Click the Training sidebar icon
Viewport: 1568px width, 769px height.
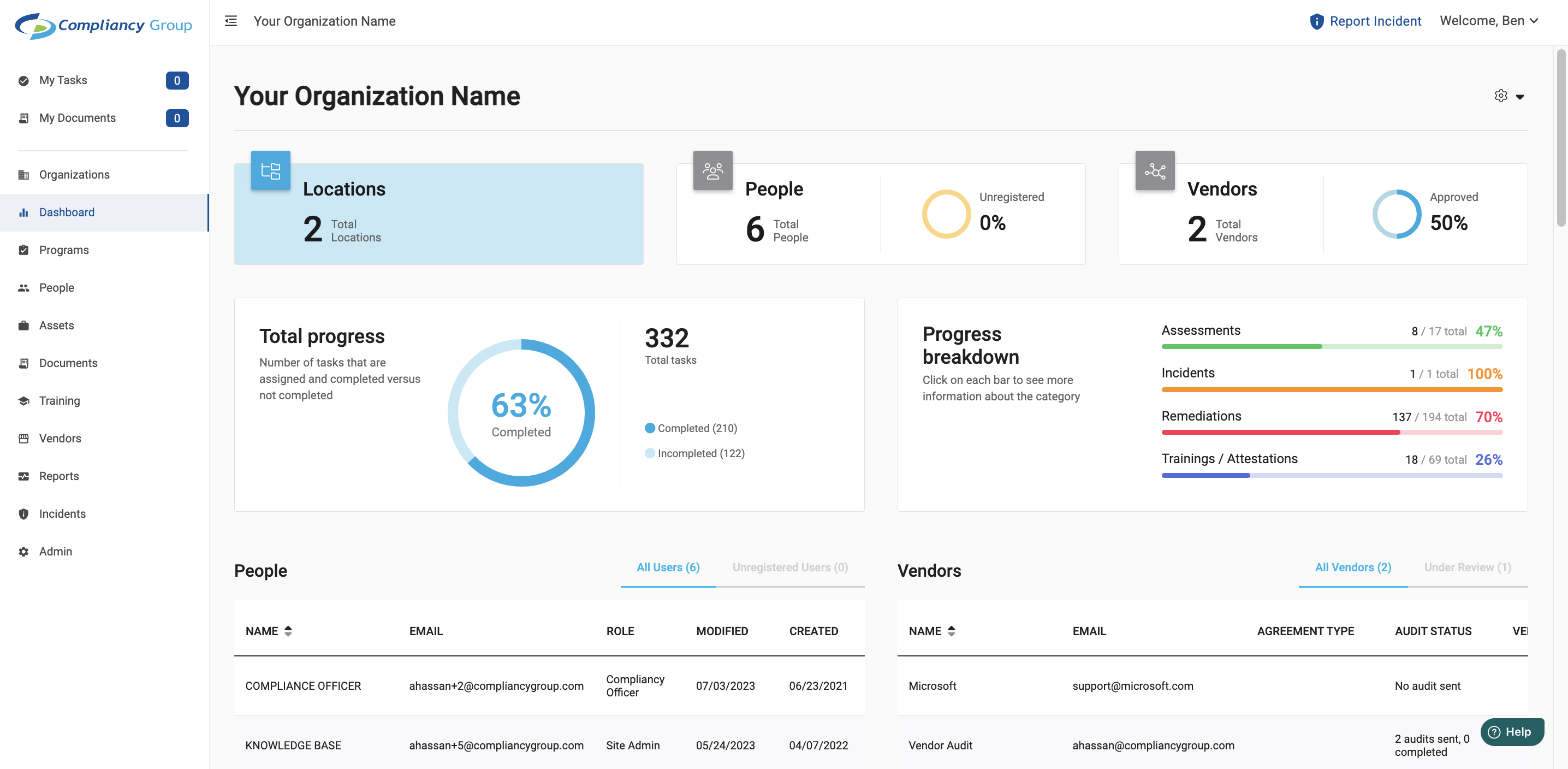pos(23,401)
